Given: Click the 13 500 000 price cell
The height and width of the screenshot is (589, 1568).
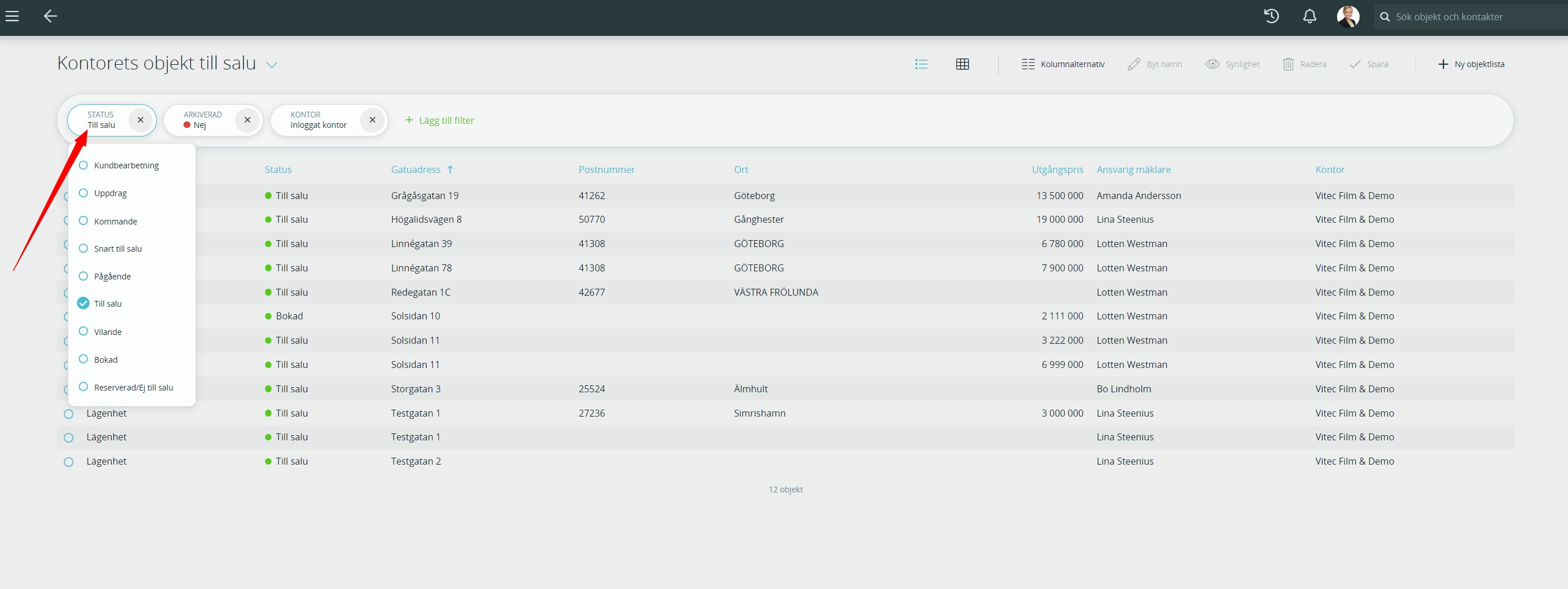Looking at the screenshot, I should click(x=1060, y=196).
